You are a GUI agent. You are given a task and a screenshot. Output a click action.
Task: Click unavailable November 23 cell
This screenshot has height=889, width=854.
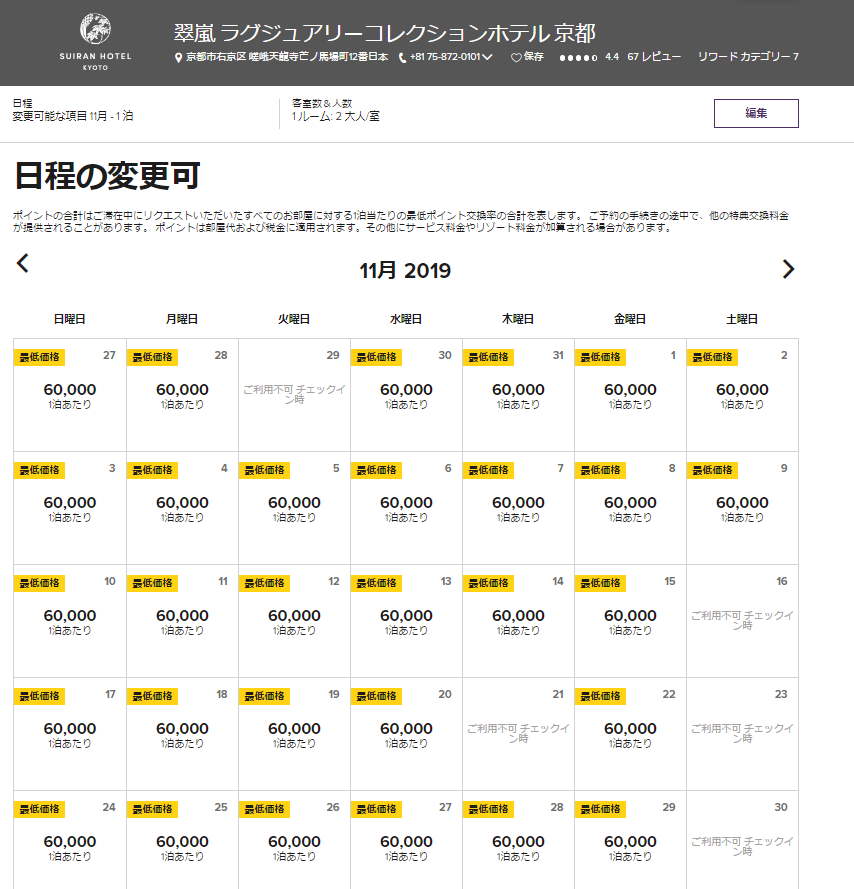(x=742, y=734)
